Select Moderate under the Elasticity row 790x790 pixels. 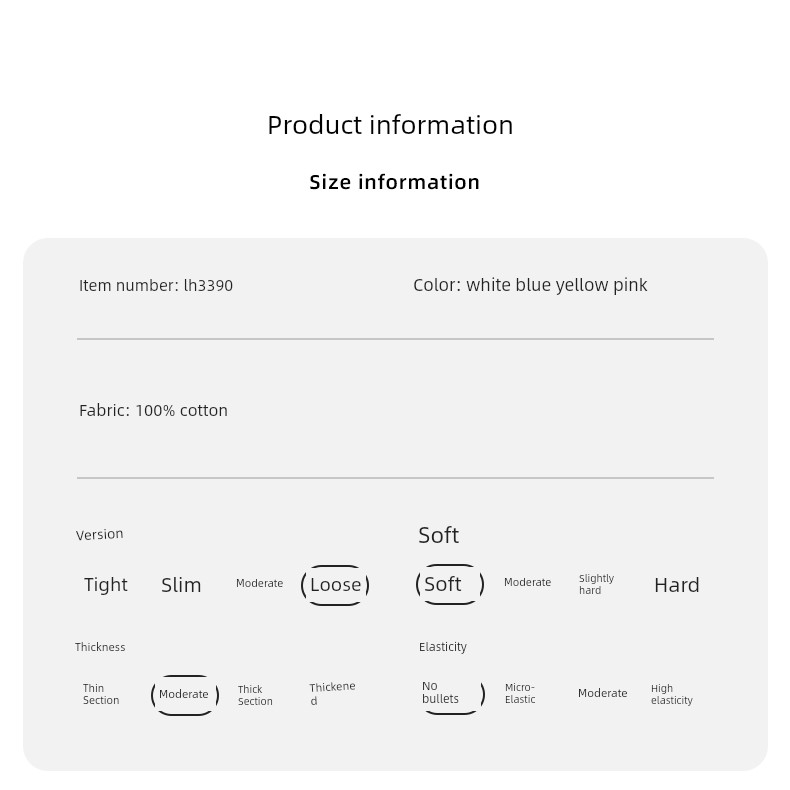tap(603, 693)
